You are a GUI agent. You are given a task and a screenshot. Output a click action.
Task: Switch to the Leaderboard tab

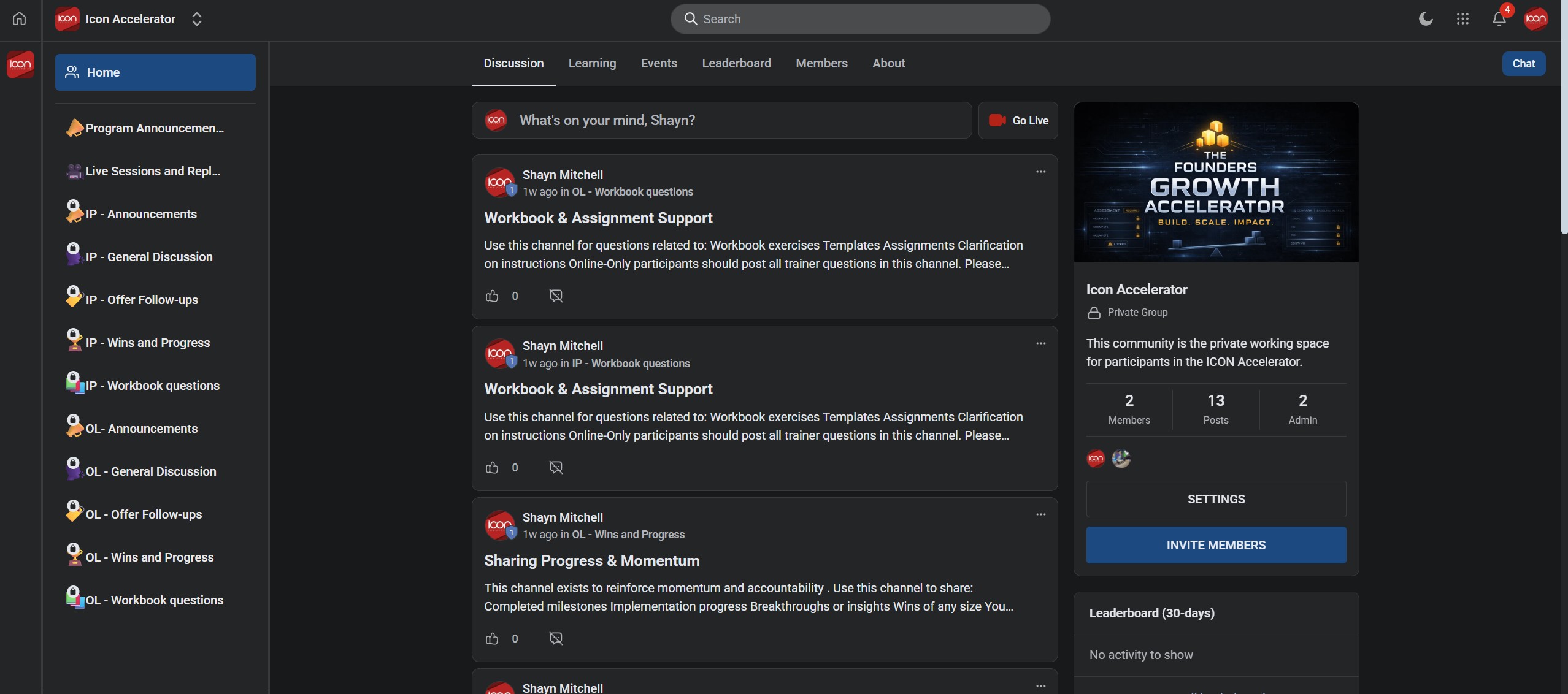click(736, 63)
